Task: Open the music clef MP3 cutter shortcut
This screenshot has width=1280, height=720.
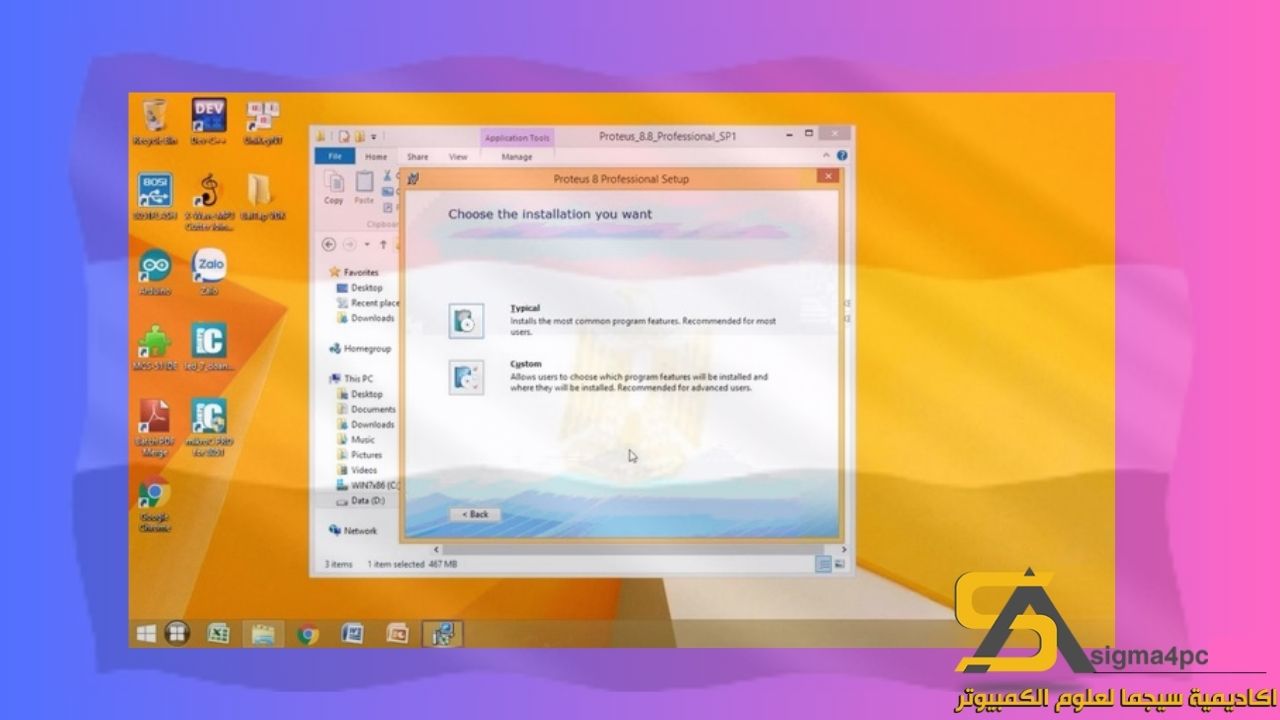Action: click(209, 202)
